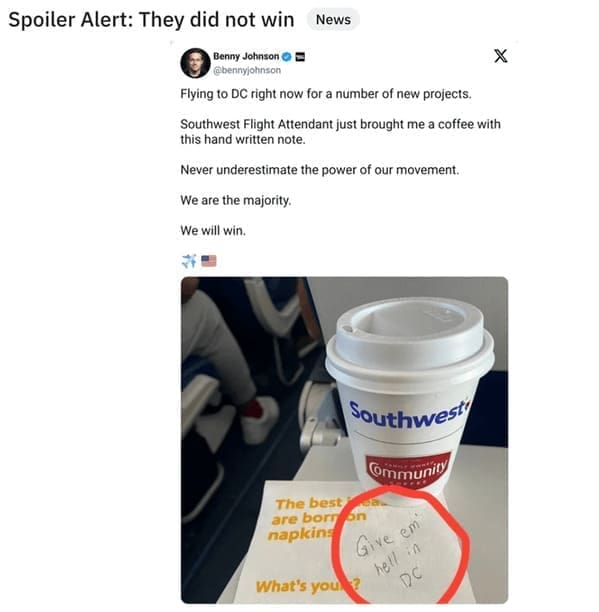Click the 'Flying to DC right now' line

tap(326, 94)
